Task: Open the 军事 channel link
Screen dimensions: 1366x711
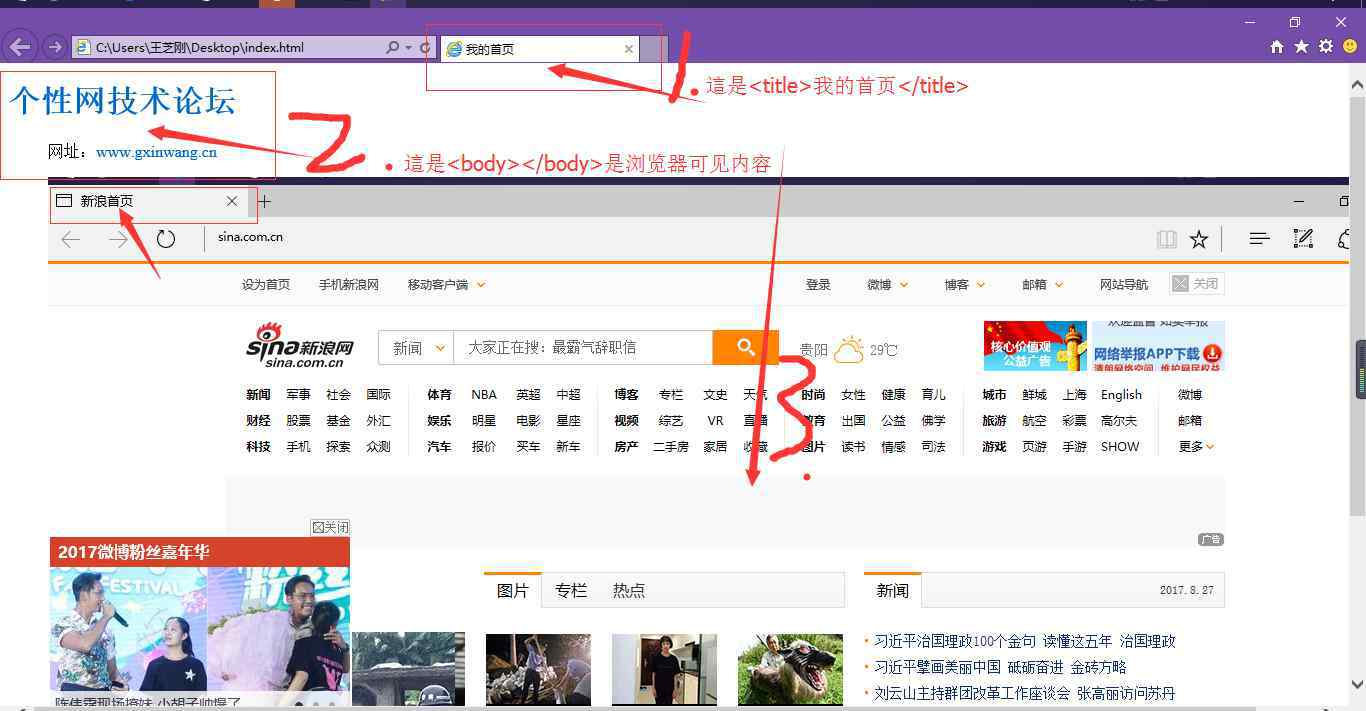Action: click(298, 394)
